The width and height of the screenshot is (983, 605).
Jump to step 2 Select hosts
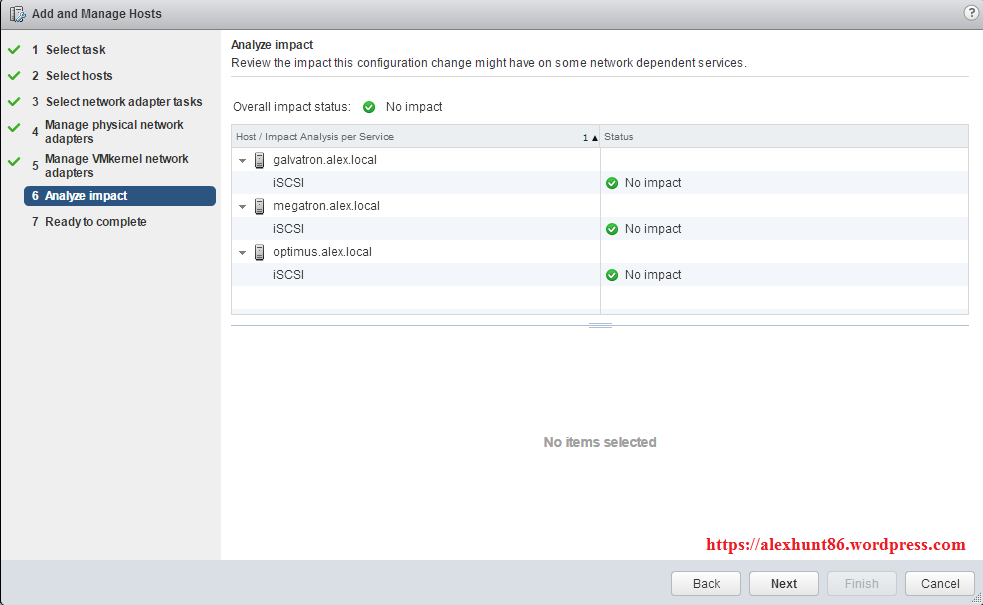pos(79,76)
